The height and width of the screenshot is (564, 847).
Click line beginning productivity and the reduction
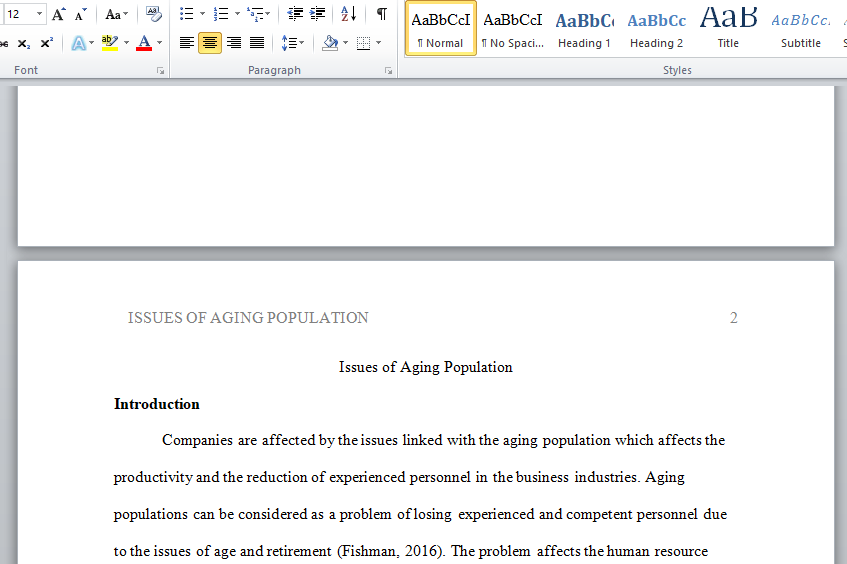click(x=399, y=477)
